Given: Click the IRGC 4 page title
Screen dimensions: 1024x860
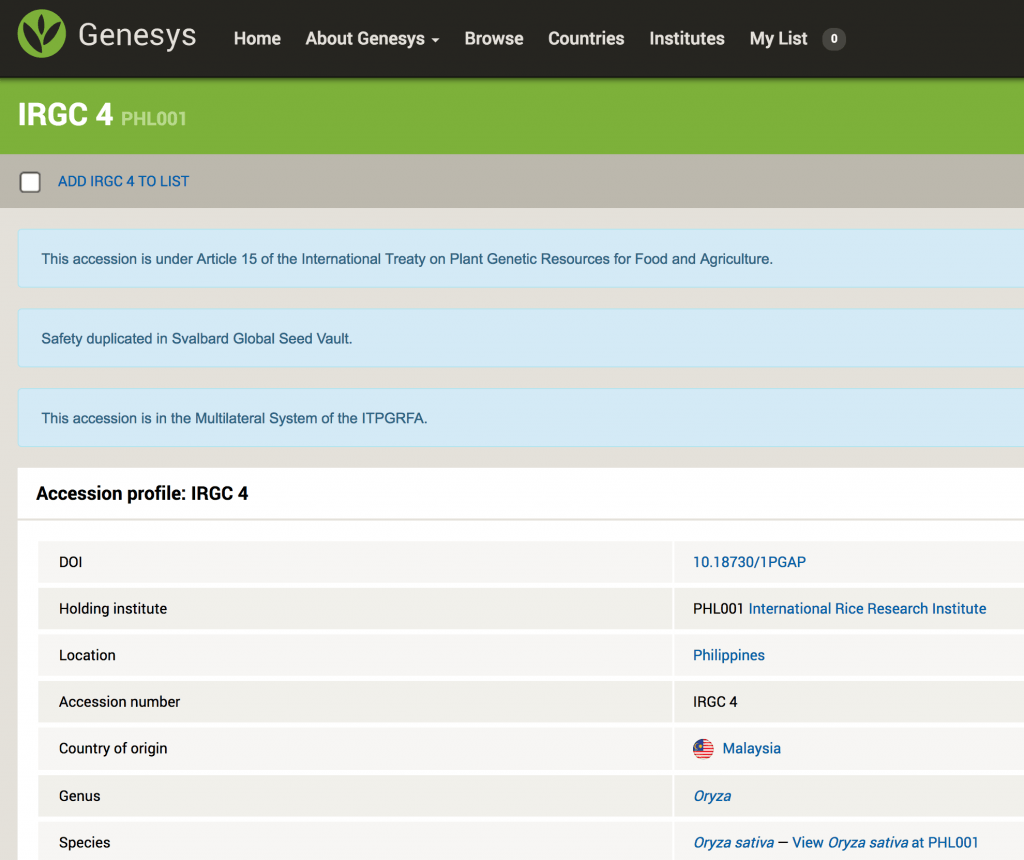Looking at the screenshot, I should pyautogui.click(x=65, y=115).
